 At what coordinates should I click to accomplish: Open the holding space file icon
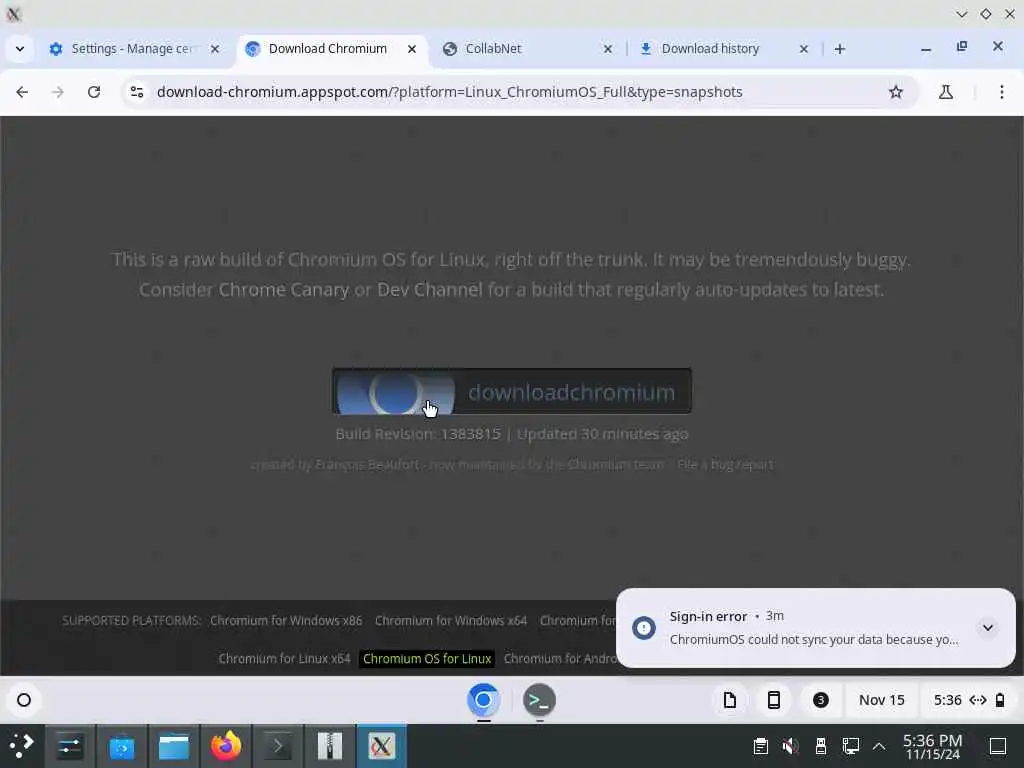click(x=729, y=700)
